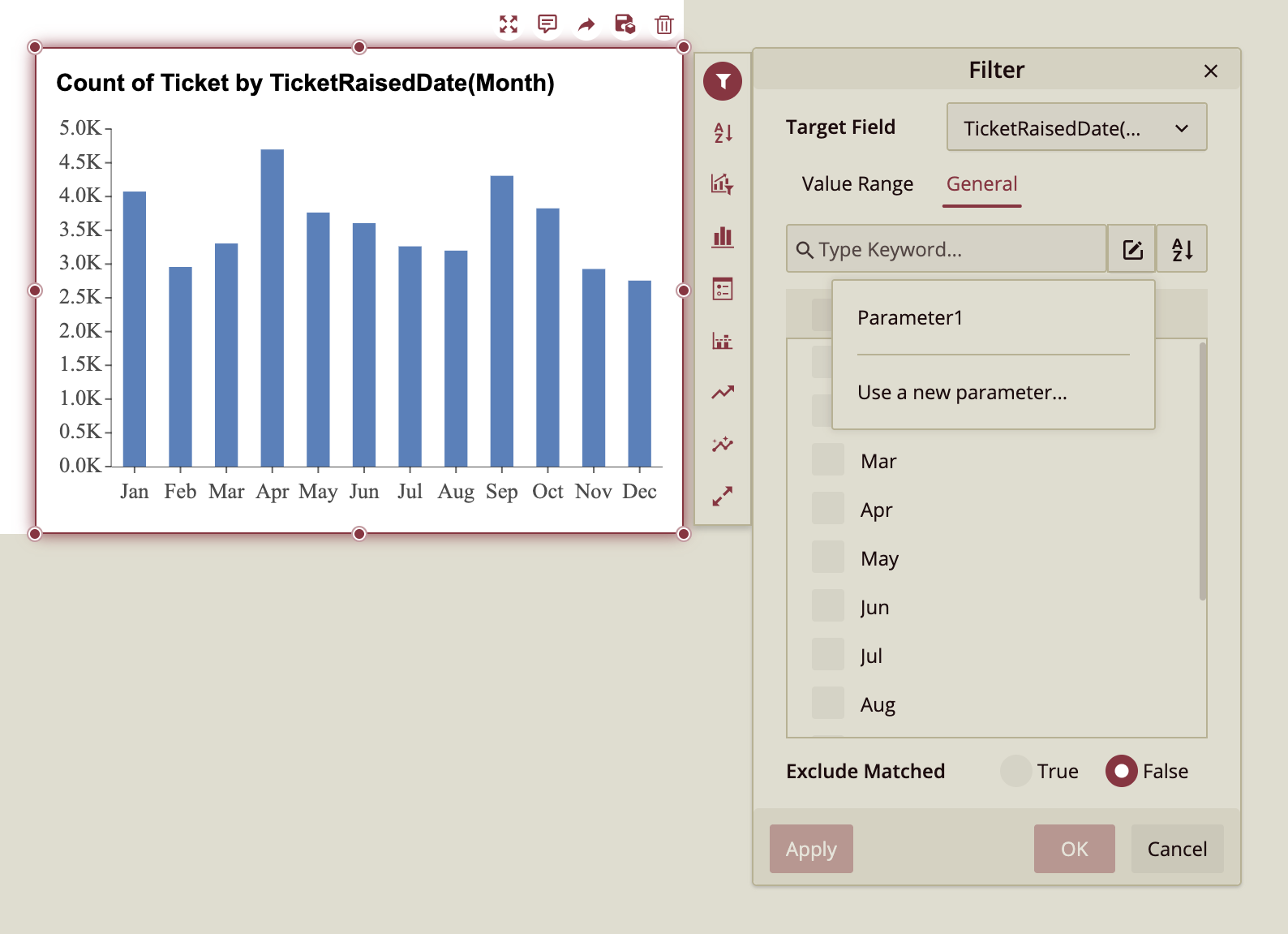
Task: Click the Apply button
Action: pyautogui.click(x=811, y=849)
